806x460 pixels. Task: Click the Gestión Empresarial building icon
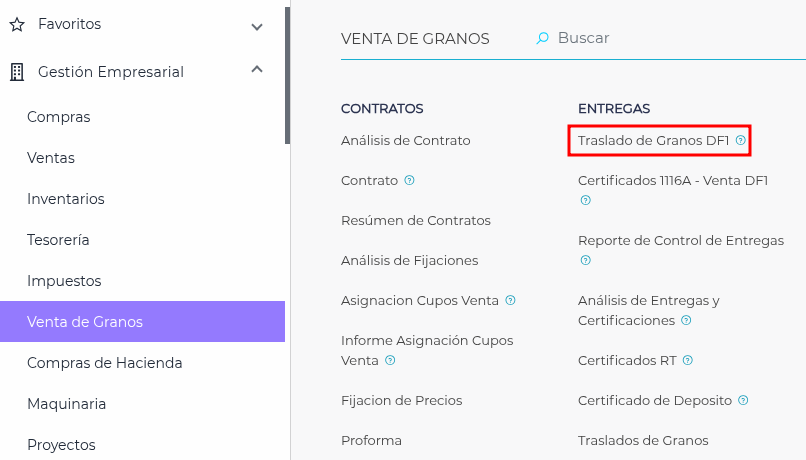16,72
